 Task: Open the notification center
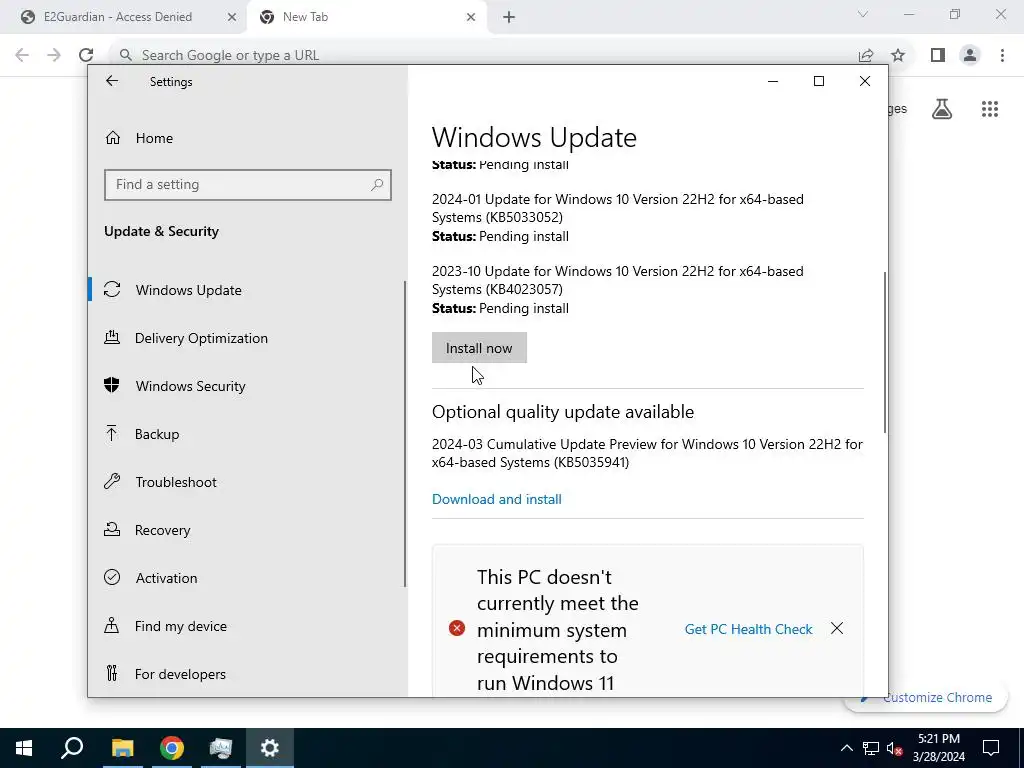point(991,748)
